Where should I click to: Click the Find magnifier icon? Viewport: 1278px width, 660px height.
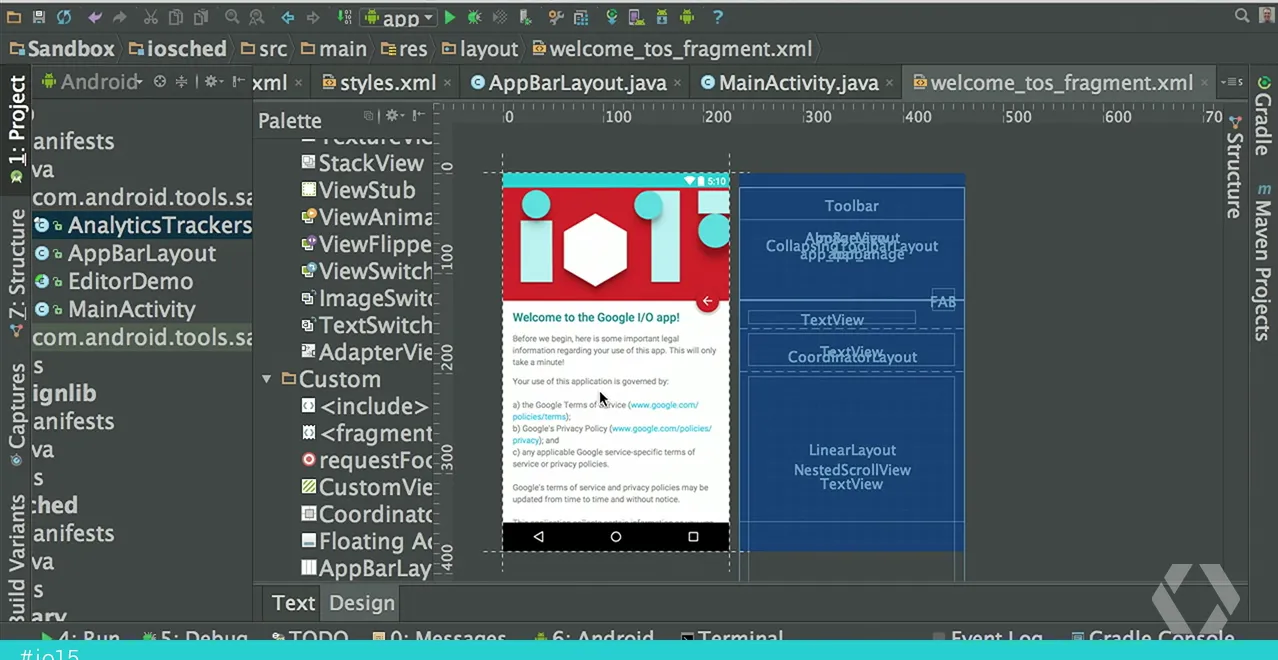[232, 17]
